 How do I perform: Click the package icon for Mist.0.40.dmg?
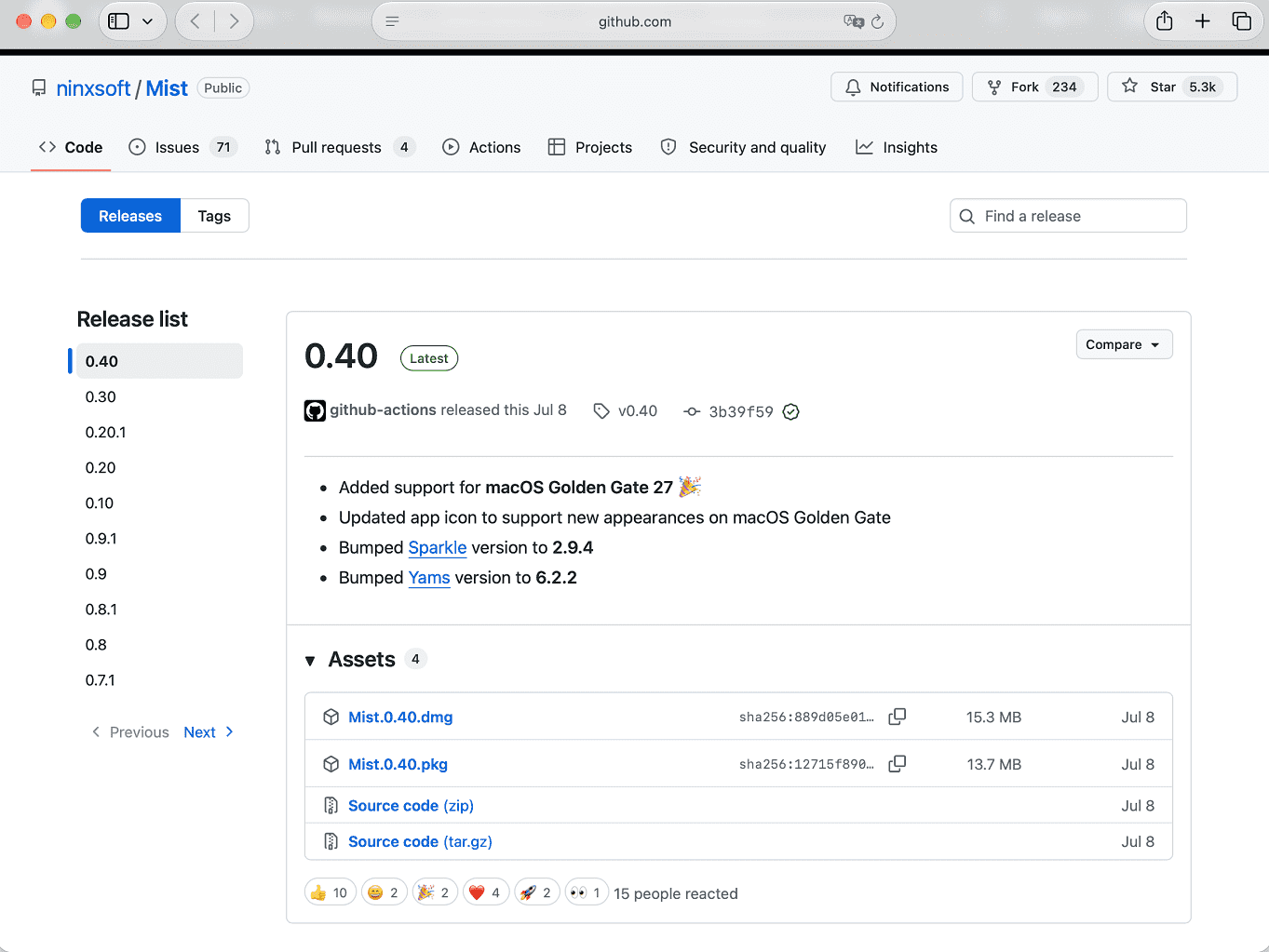pyautogui.click(x=331, y=717)
